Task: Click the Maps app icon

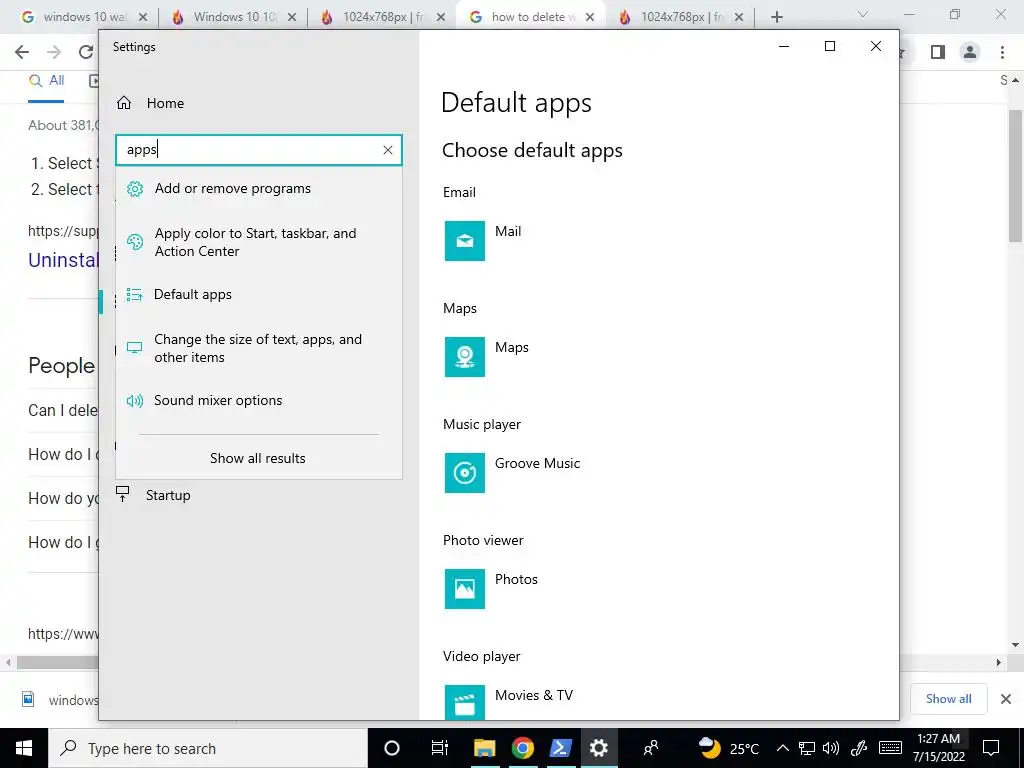Action: tap(465, 357)
